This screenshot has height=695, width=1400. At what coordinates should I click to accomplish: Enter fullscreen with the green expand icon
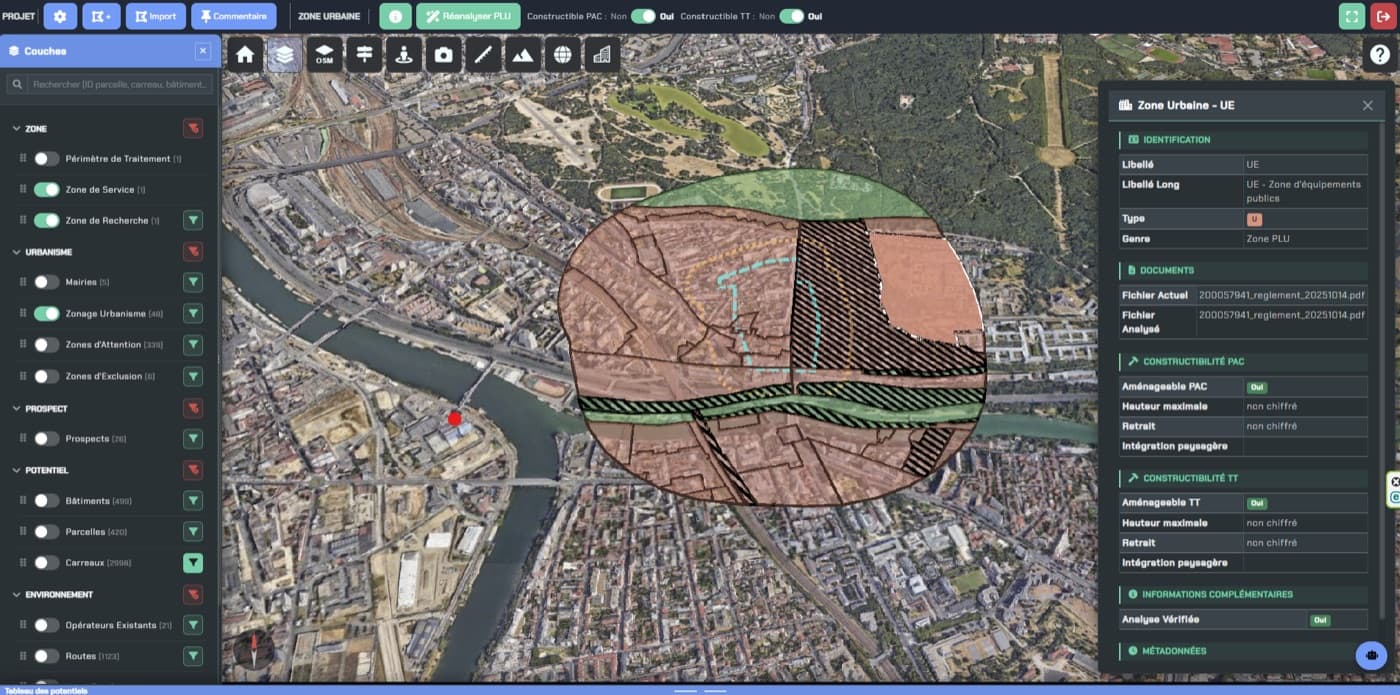click(1352, 16)
